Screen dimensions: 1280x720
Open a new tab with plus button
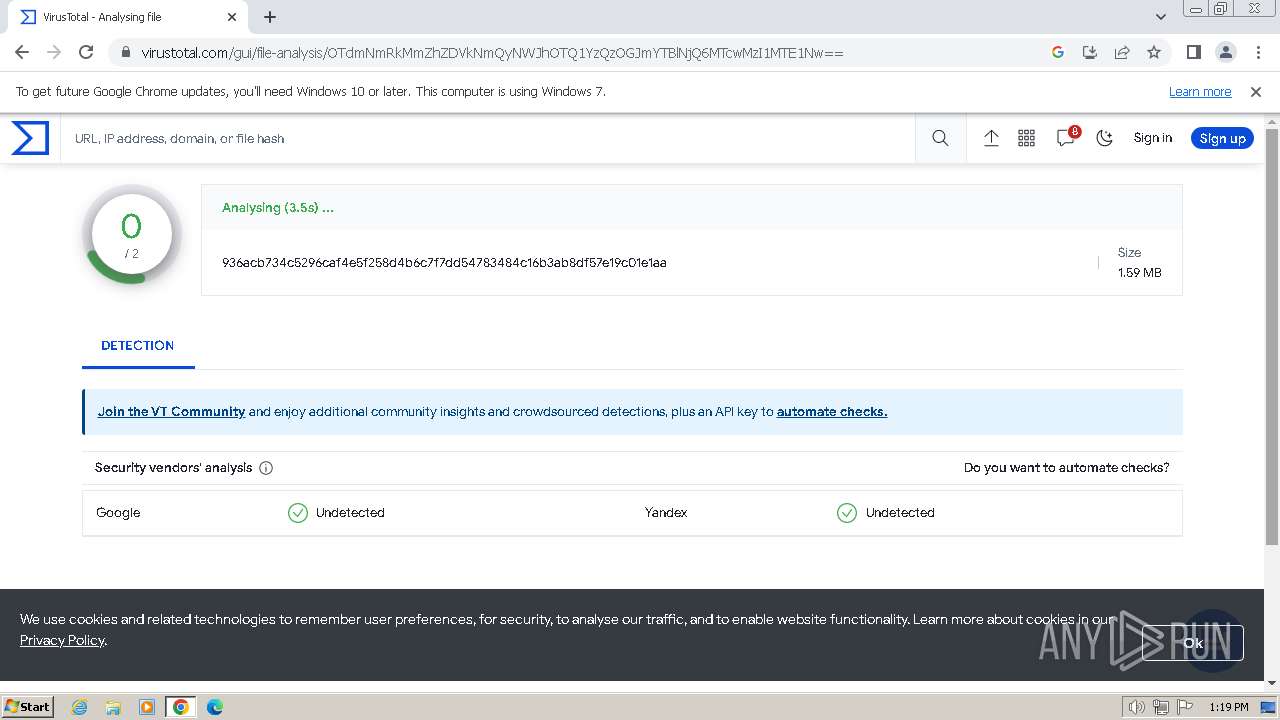[270, 17]
